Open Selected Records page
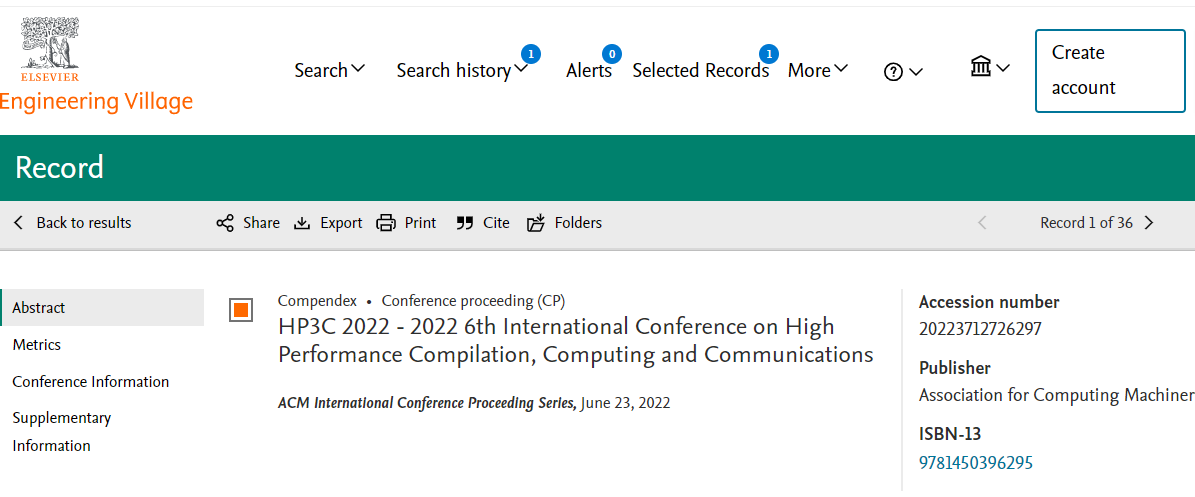1195x497 pixels. pos(700,70)
